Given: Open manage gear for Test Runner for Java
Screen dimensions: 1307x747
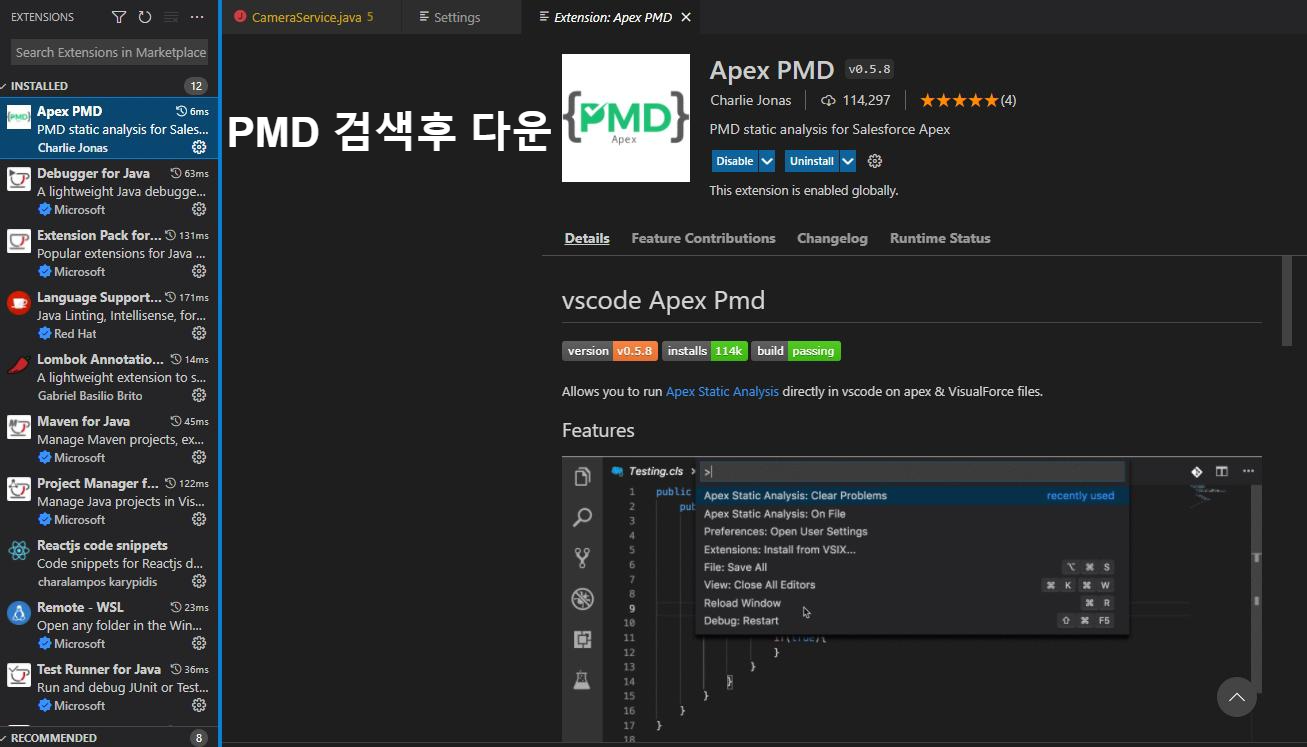Looking at the screenshot, I should click(x=199, y=705).
